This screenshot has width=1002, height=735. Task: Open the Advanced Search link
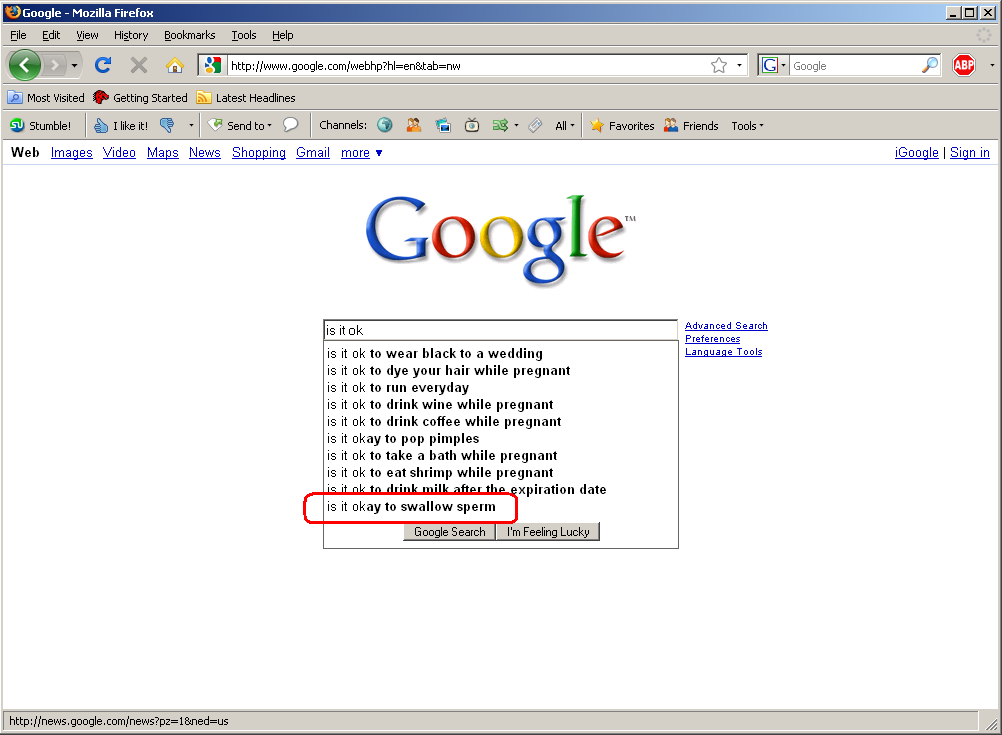click(726, 326)
